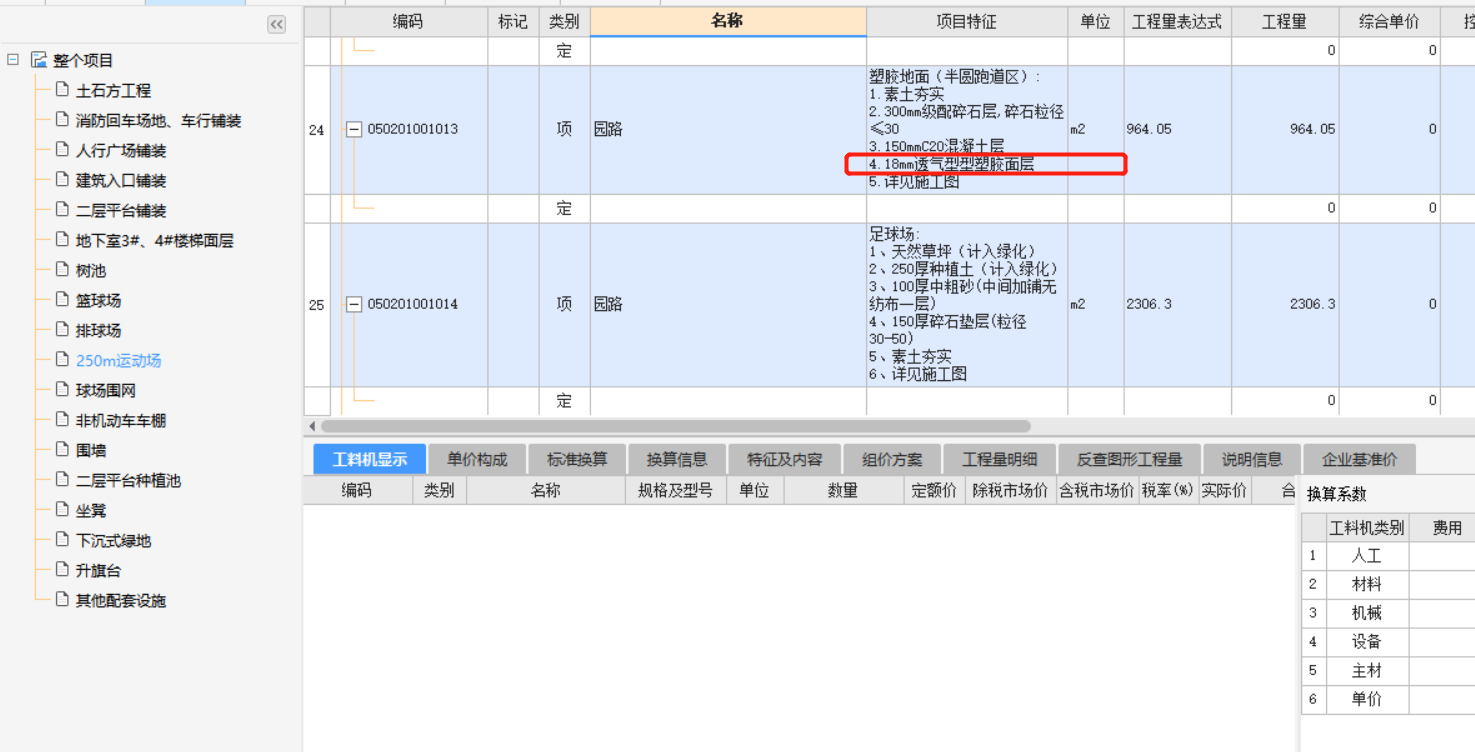Screen dimensions: 1475x752
Task: Open 非机动车车棚 tree item
Action: 121,420
